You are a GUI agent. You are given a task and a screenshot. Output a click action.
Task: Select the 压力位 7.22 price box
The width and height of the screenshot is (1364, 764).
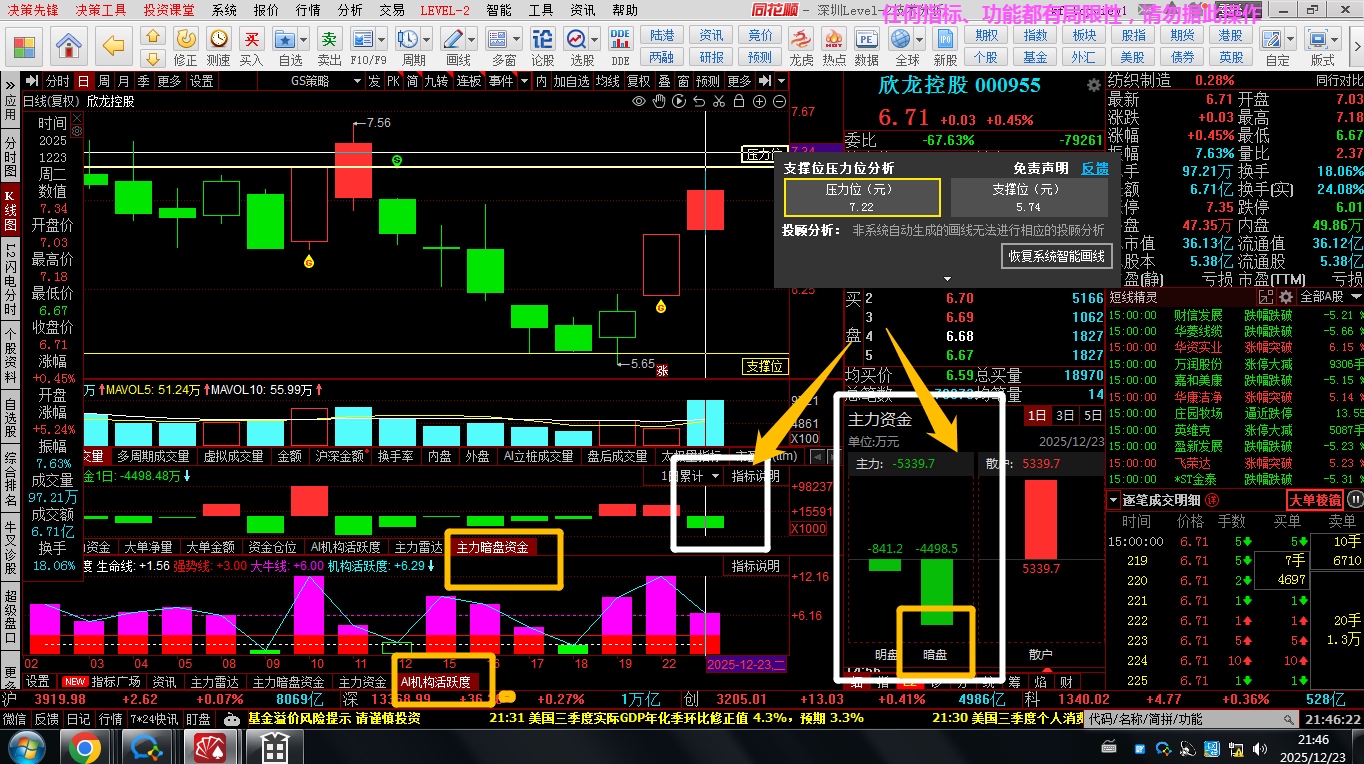click(861, 198)
